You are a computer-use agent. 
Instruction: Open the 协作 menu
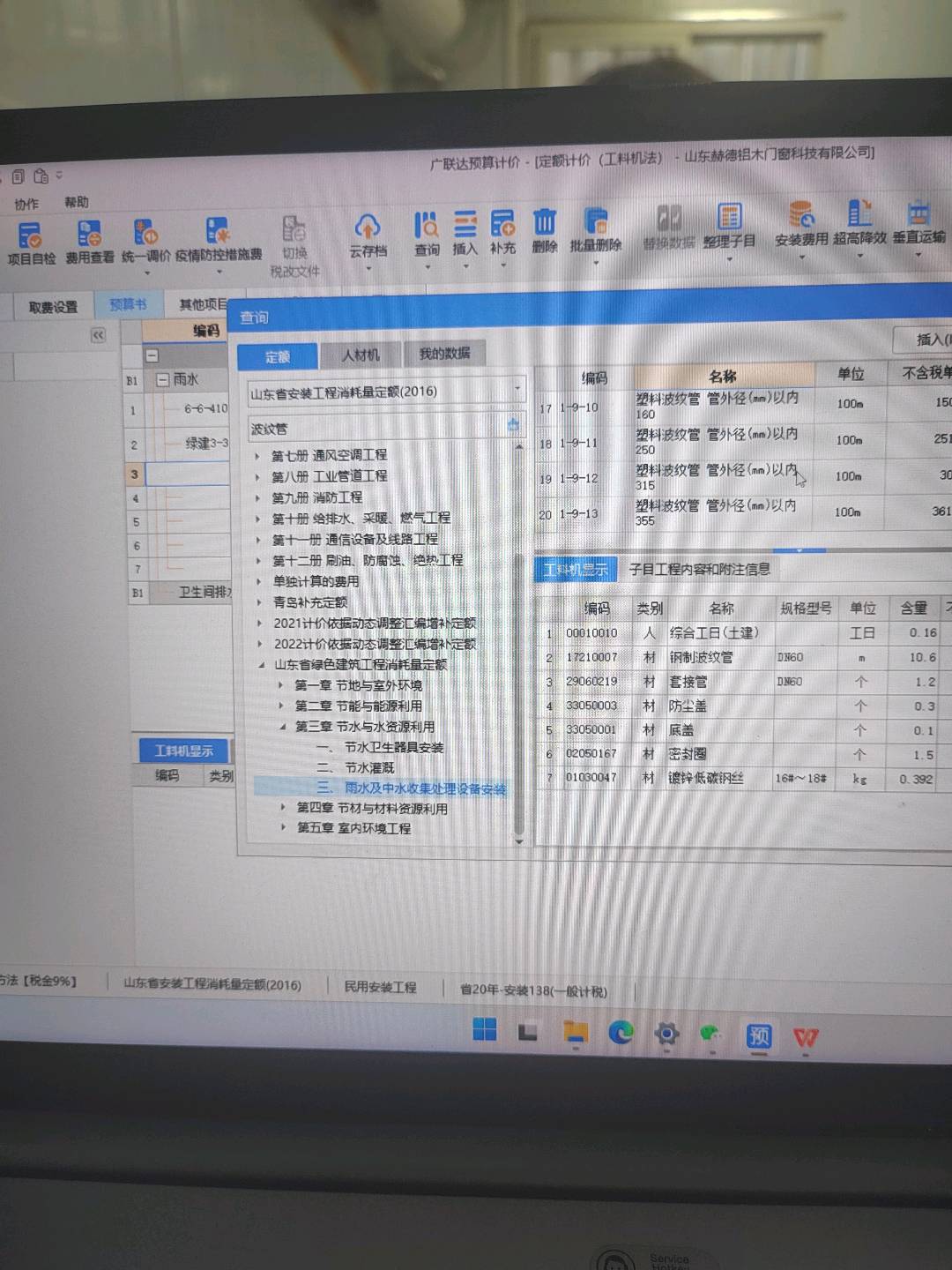click(x=26, y=204)
